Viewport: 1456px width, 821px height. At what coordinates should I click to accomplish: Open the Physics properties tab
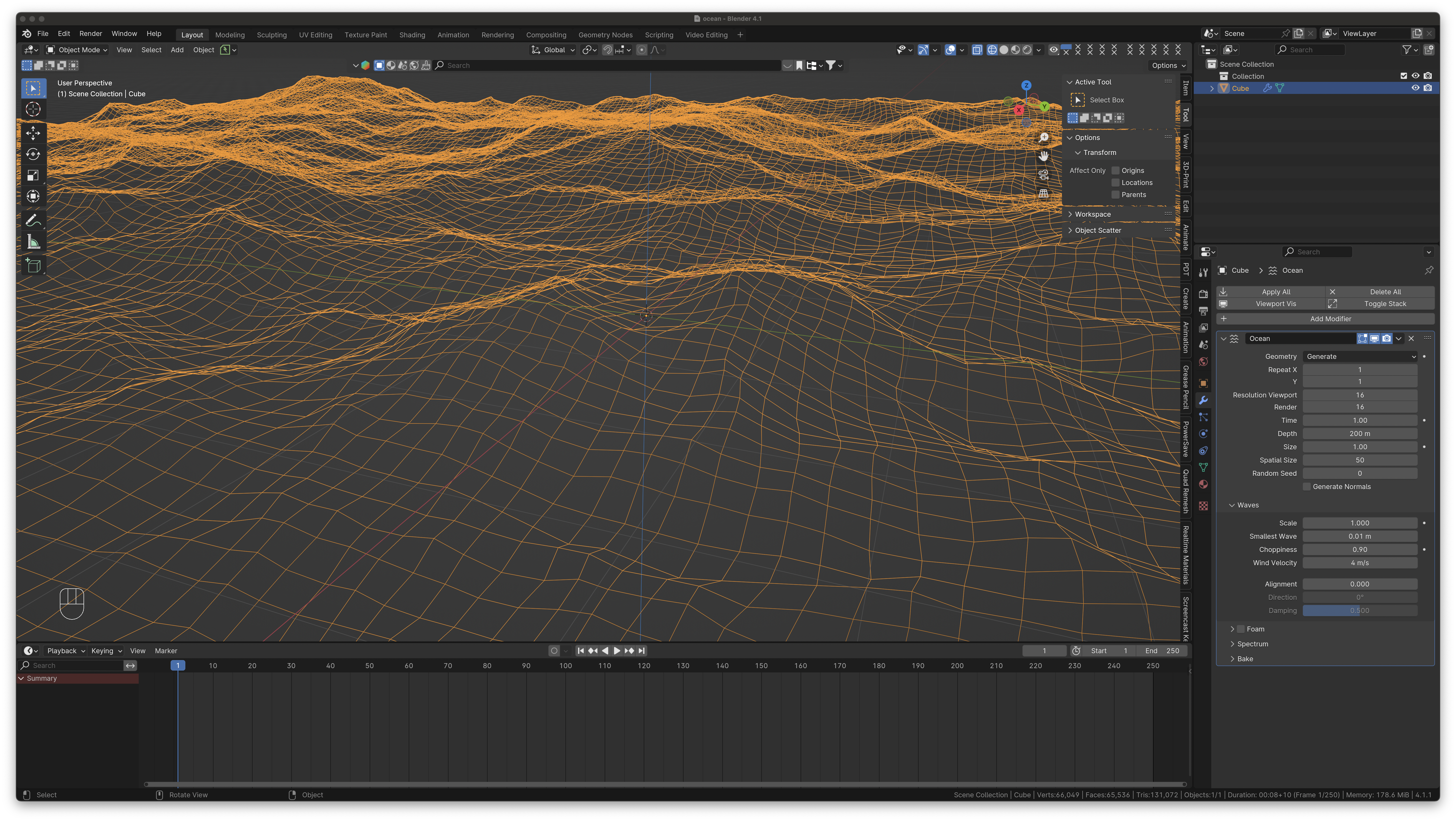[1203, 433]
